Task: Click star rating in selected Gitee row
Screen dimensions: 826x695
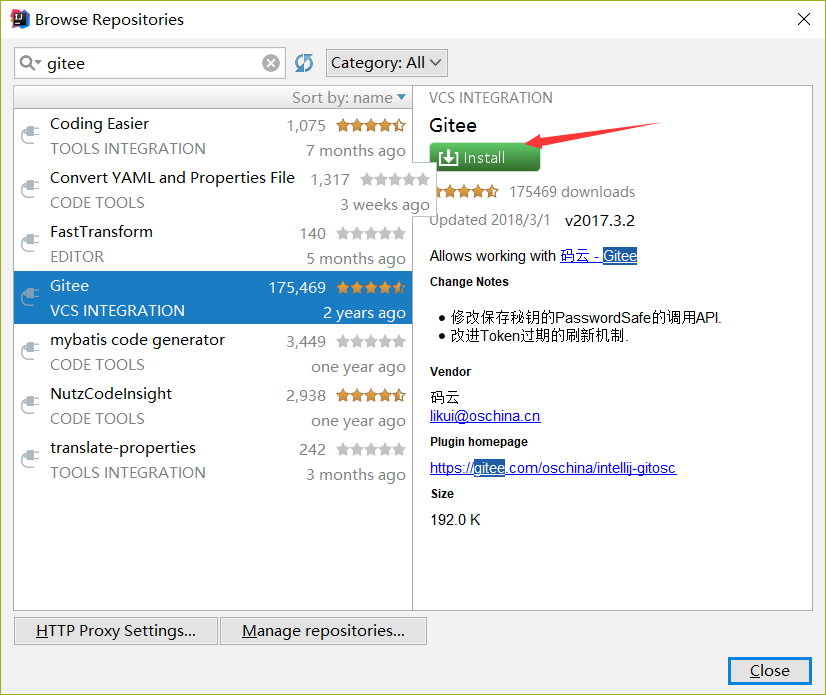Action: pyautogui.click(x=371, y=288)
